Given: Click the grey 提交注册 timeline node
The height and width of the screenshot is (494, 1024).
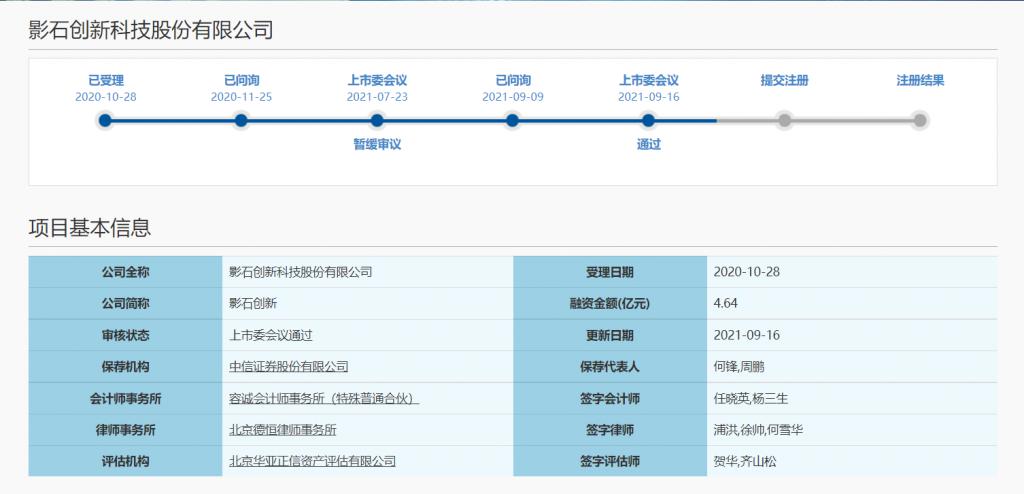Looking at the screenshot, I should click(x=784, y=120).
